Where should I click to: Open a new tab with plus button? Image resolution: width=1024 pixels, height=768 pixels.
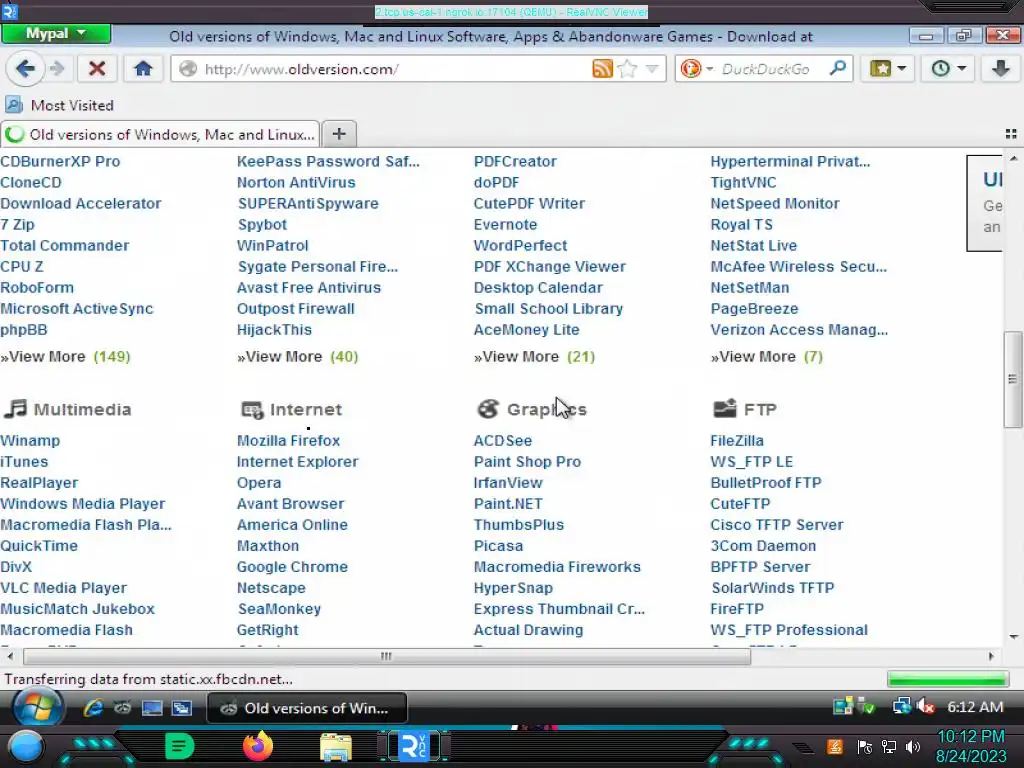339,134
